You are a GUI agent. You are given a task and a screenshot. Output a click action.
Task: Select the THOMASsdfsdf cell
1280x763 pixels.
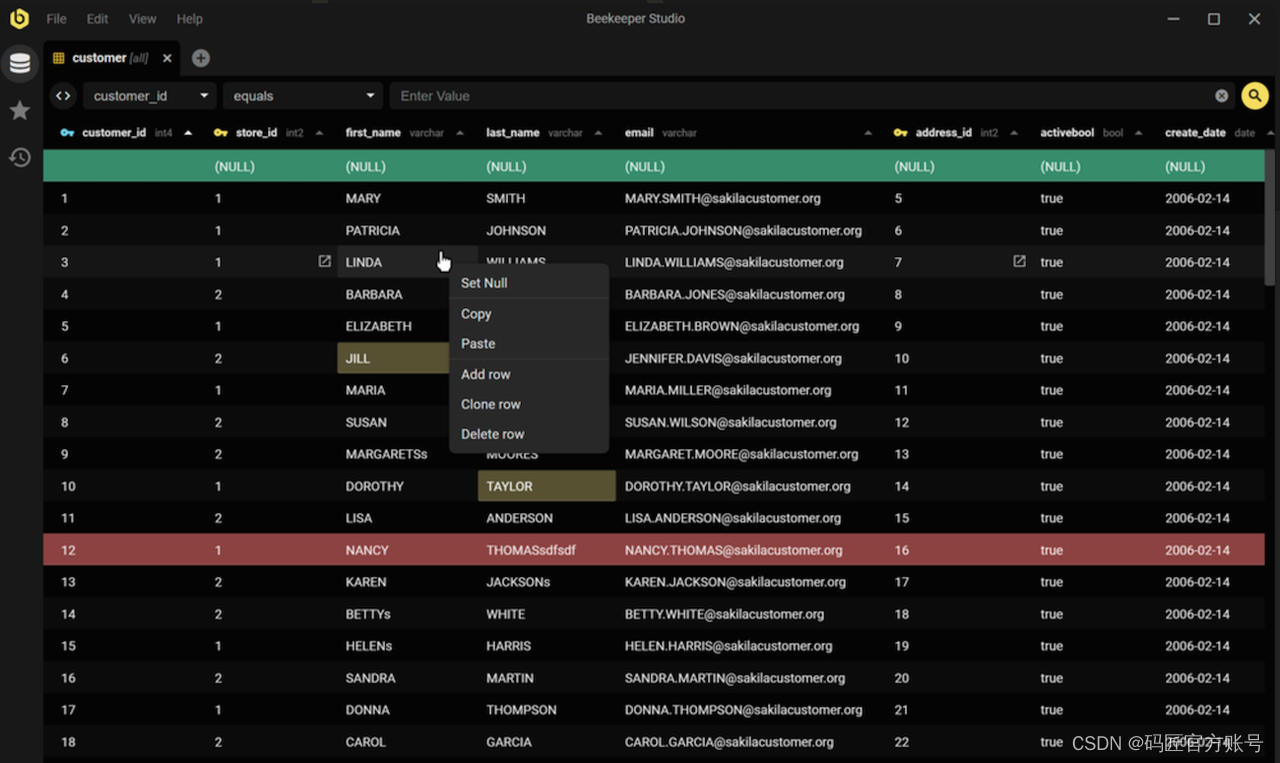click(x=547, y=550)
